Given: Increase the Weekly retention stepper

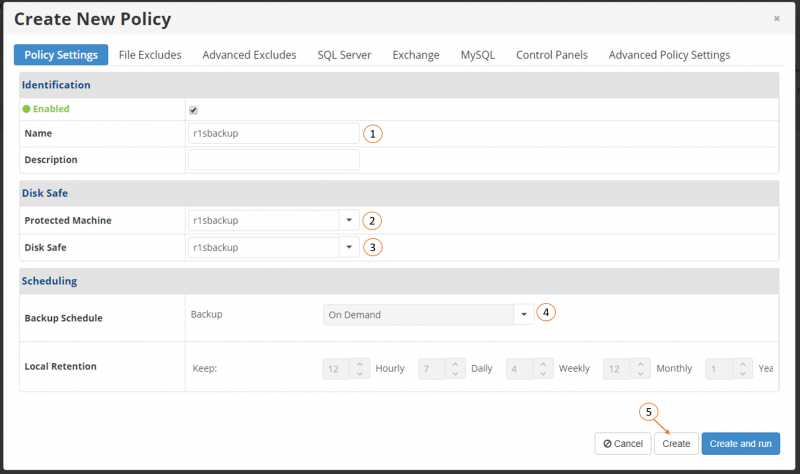Looking at the screenshot, I should (543, 364).
